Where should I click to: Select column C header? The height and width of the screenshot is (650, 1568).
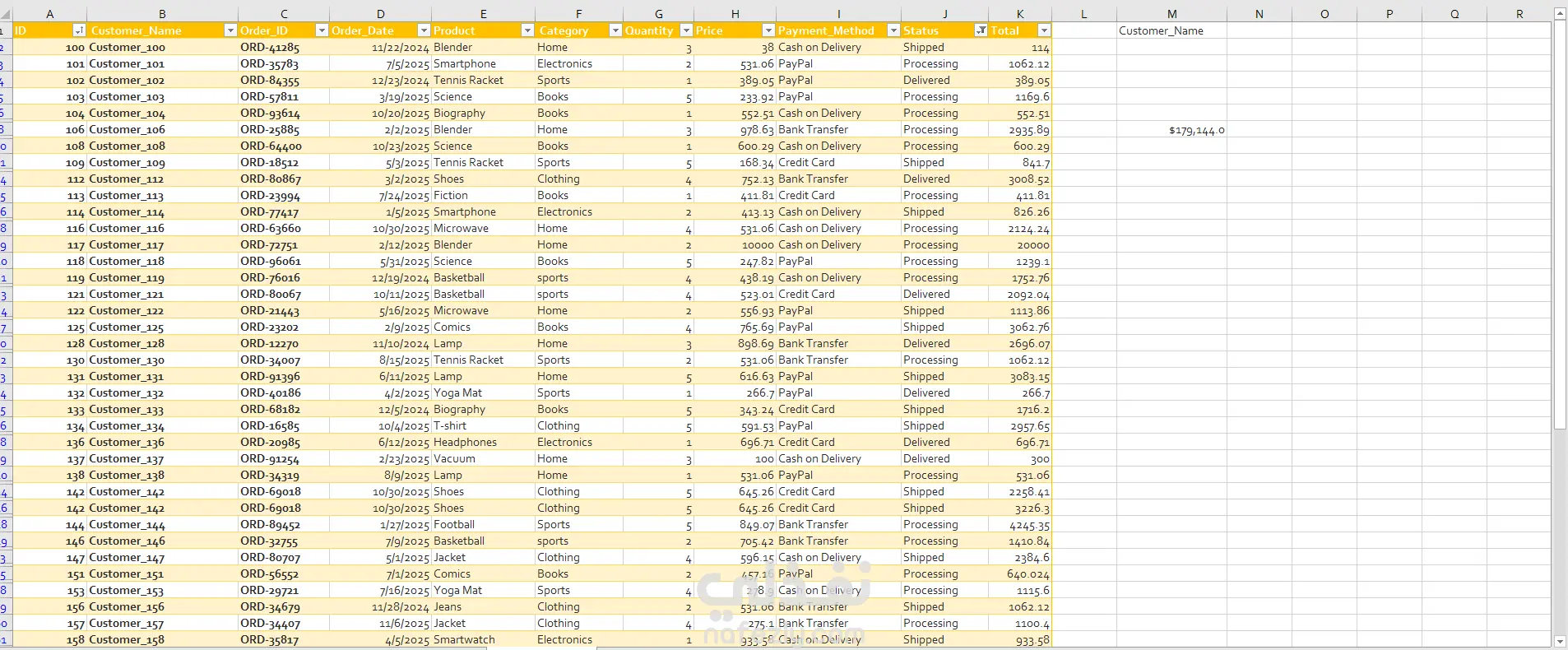(x=284, y=14)
